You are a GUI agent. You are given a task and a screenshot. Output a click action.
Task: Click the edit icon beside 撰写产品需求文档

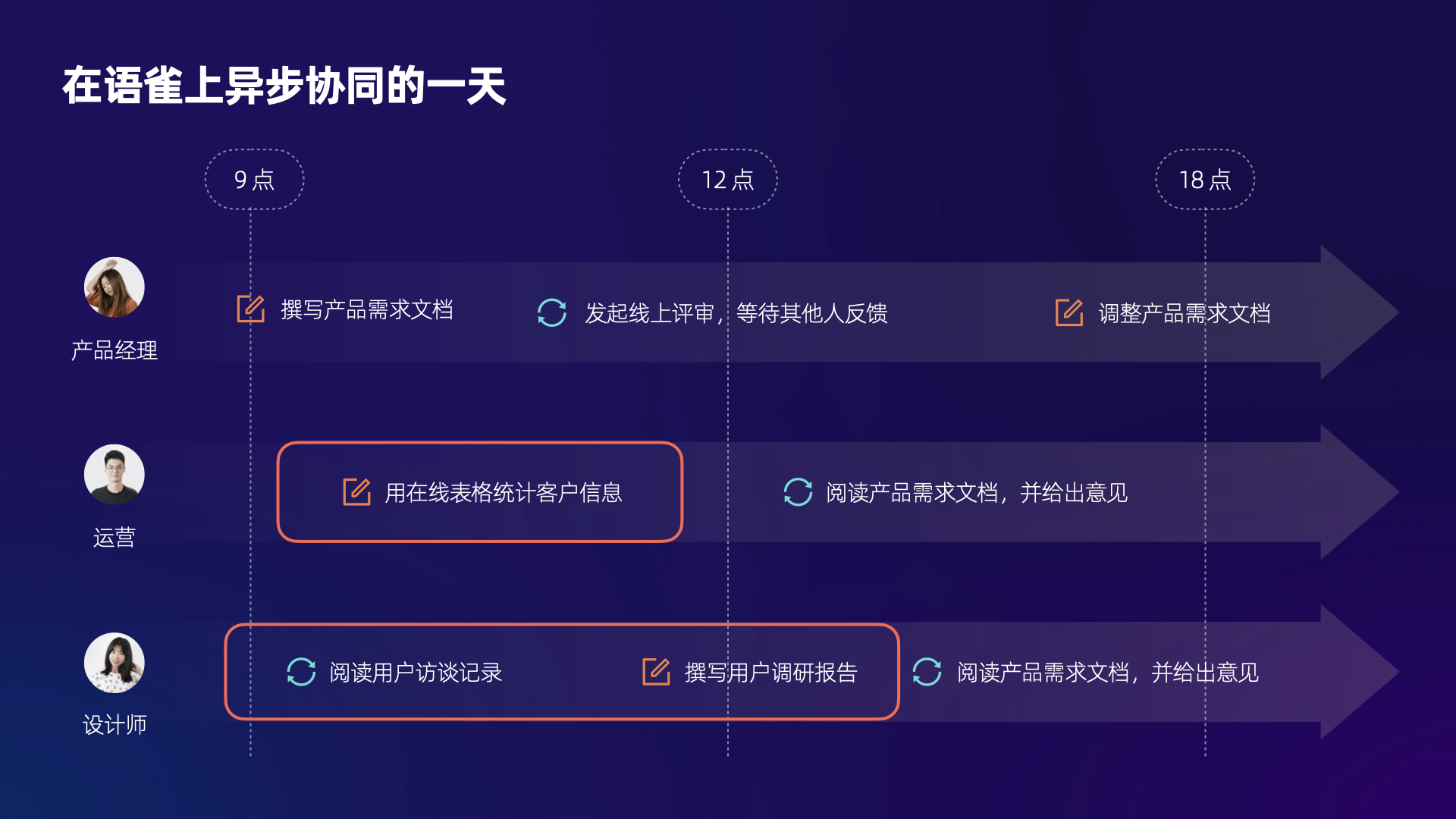[250, 309]
